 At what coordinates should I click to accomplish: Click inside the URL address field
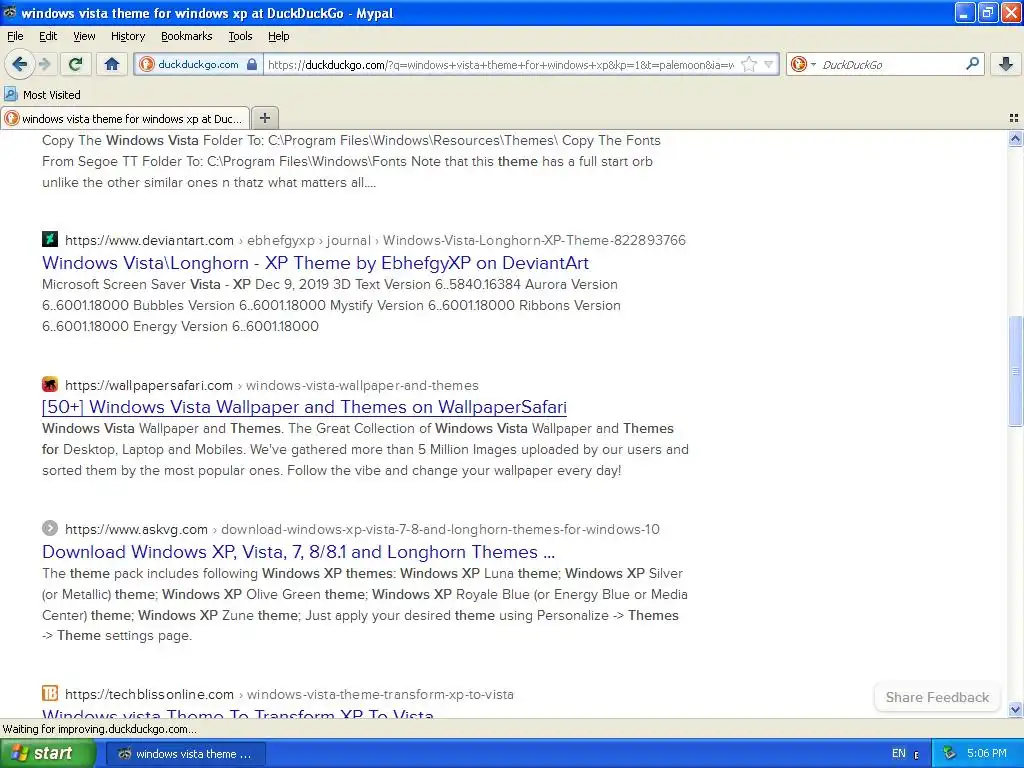point(501,65)
